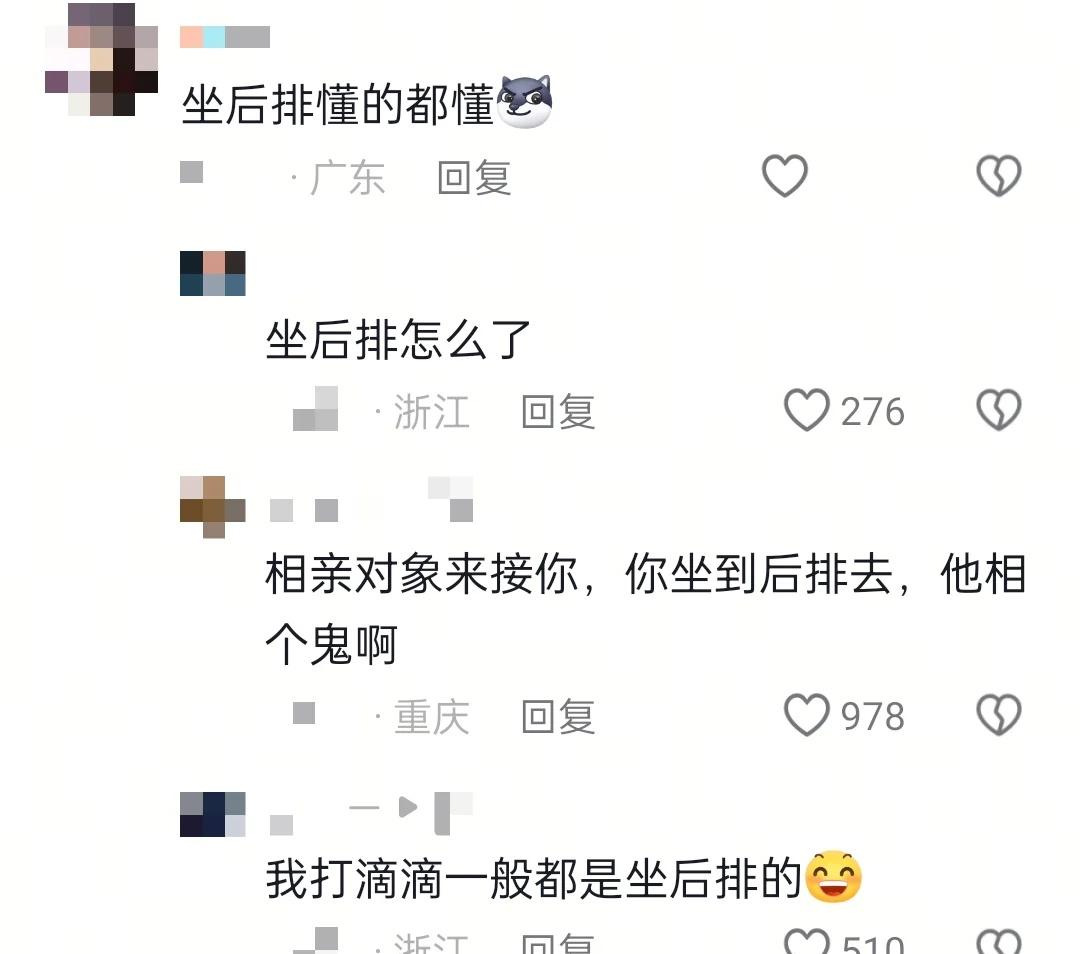Tap the comment text 我打滴滴一般都是坐后排的
1080x954 pixels.
[533, 878]
